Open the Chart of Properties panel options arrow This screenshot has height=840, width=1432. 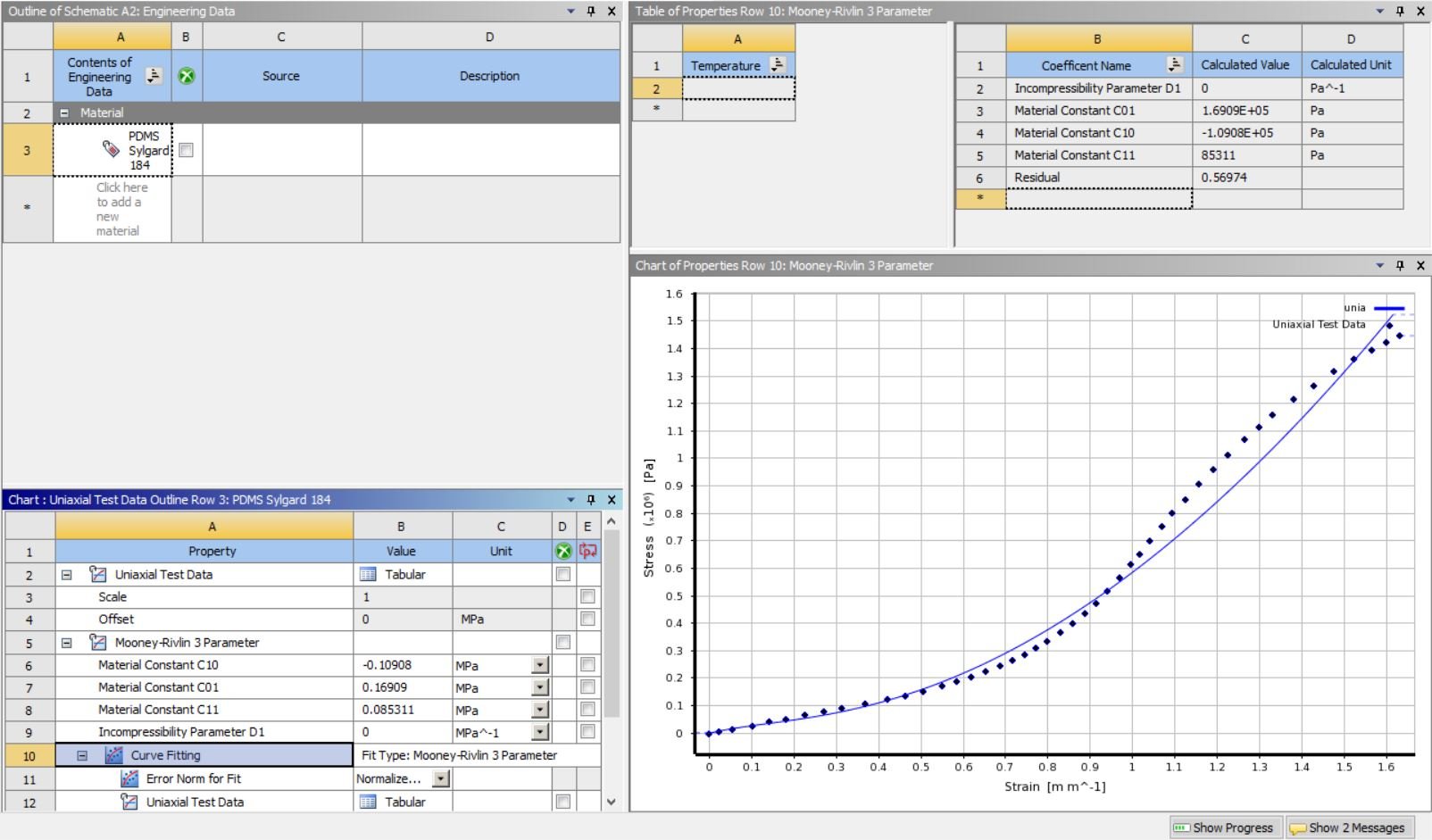1380,266
